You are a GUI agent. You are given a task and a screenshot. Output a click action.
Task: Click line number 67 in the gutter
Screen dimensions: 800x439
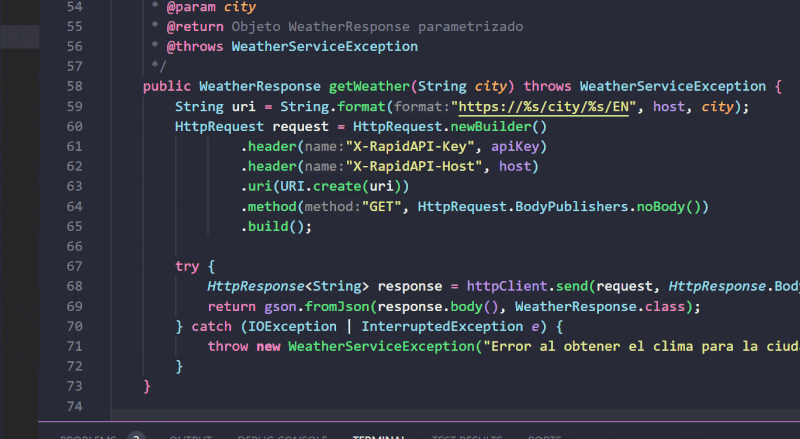point(73,266)
